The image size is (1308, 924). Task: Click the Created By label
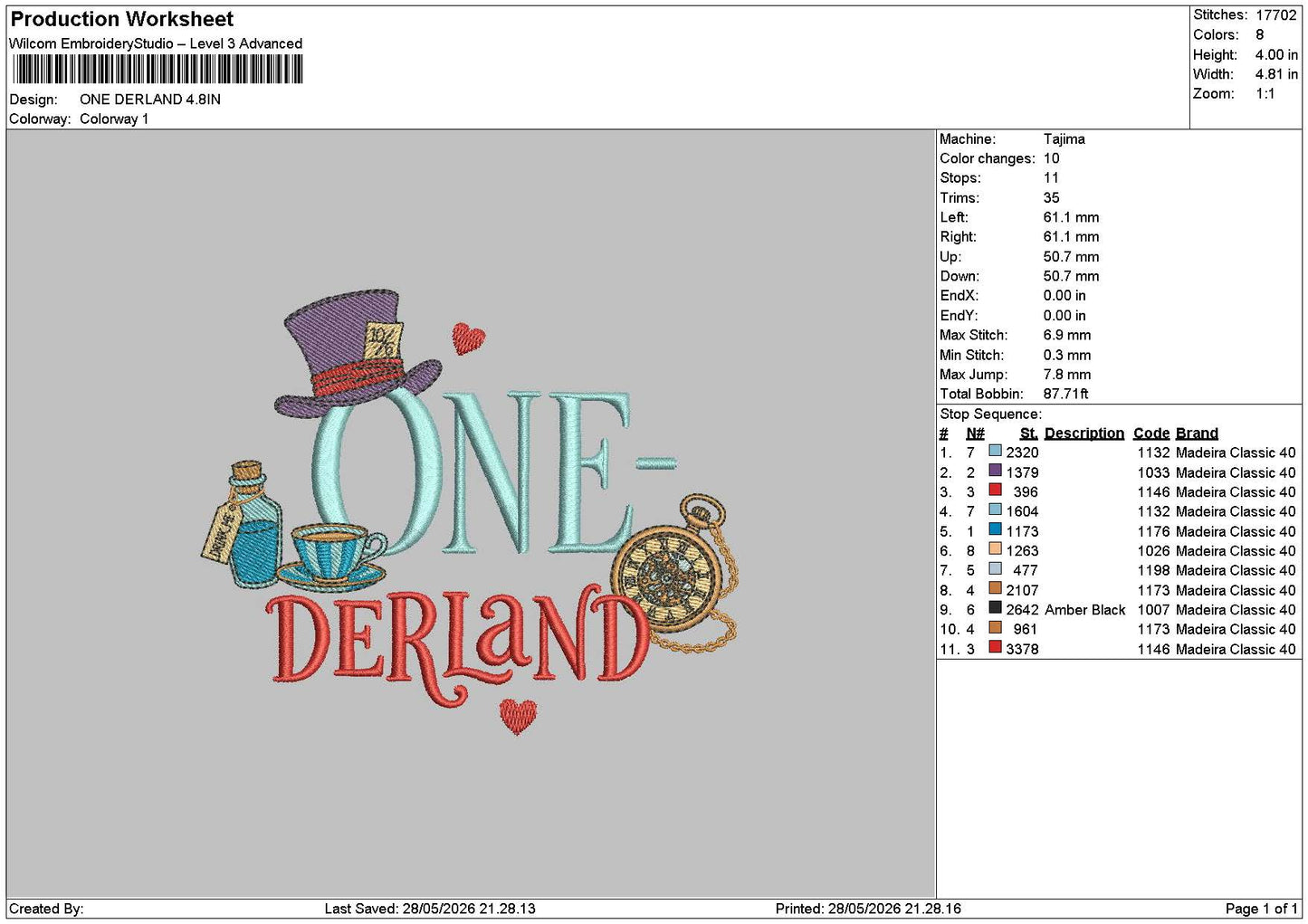tap(46, 909)
